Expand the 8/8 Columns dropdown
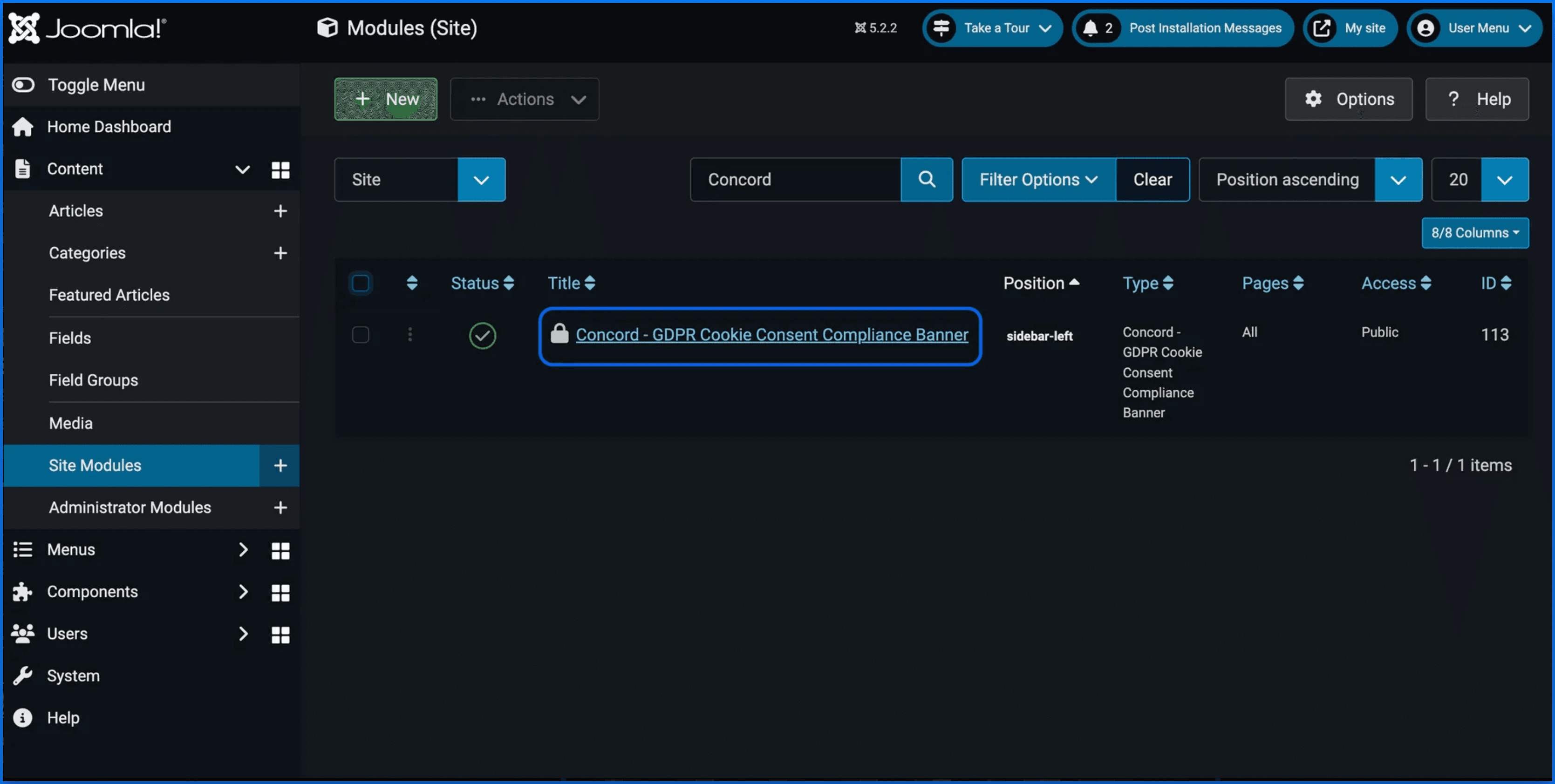This screenshot has height=784, width=1555. pyautogui.click(x=1475, y=233)
